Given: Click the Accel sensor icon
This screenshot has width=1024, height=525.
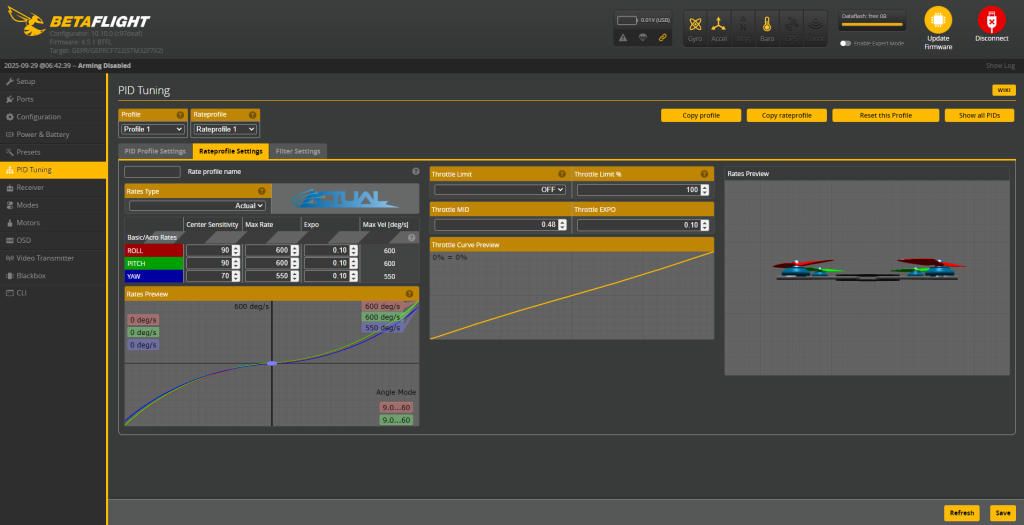Looking at the screenshot, I should click(718, 27).
